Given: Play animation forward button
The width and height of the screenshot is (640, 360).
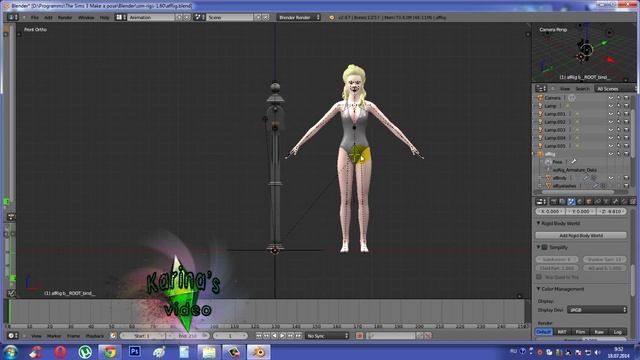Looking at the screenshot, I should tap(282, 336).
